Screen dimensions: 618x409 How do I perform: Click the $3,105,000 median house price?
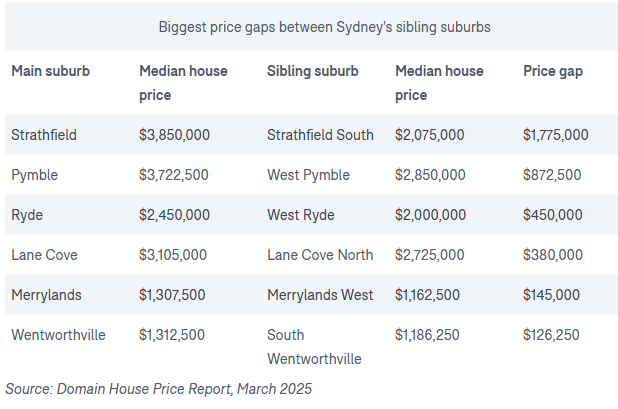pyautogui.click(x=173, y=255)
